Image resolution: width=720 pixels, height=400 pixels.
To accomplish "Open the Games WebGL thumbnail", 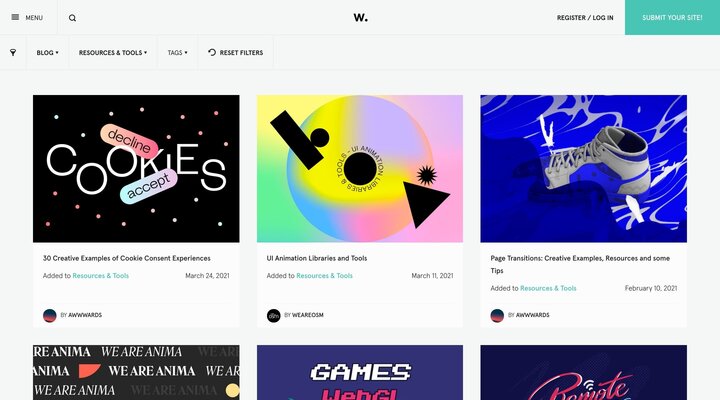I will (x=360, y=372).
